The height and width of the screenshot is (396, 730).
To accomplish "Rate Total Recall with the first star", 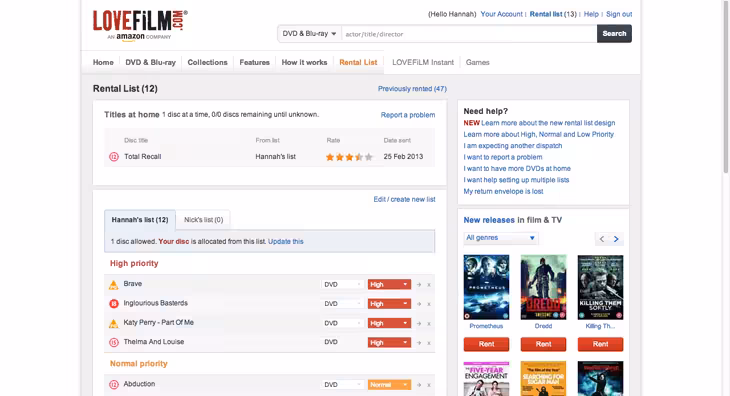I will pos(330,157).
